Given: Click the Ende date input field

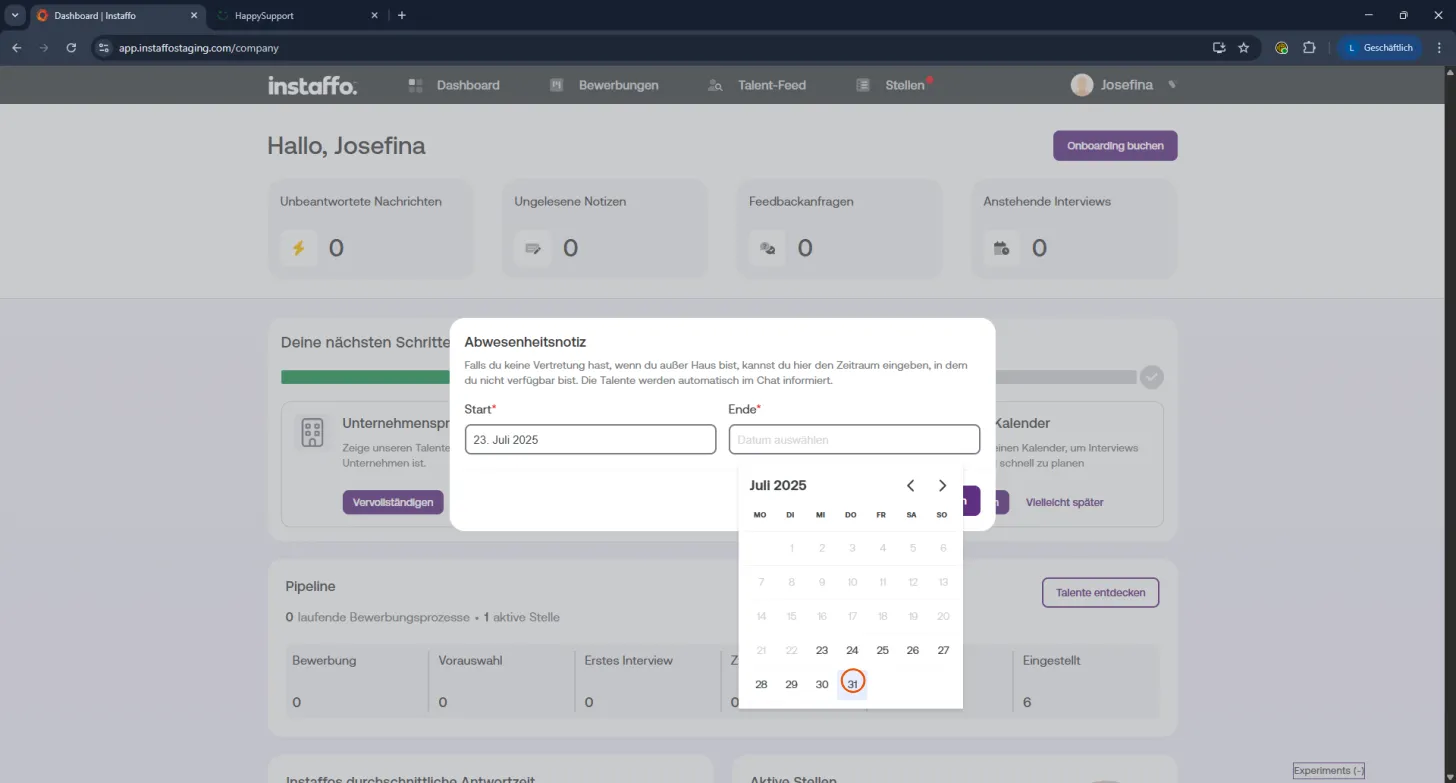Looking at the screenshot, I should [854, 440].
